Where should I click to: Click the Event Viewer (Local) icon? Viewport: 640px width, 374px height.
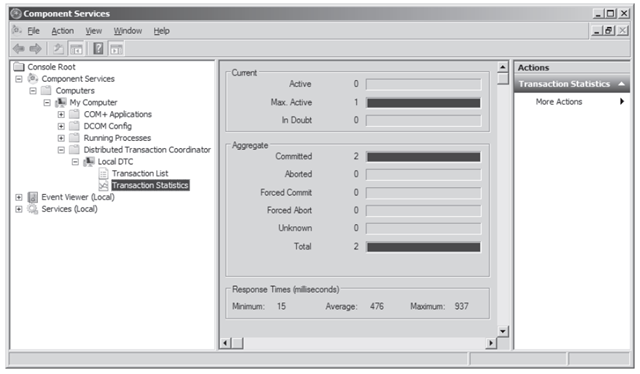click(33, 197)
